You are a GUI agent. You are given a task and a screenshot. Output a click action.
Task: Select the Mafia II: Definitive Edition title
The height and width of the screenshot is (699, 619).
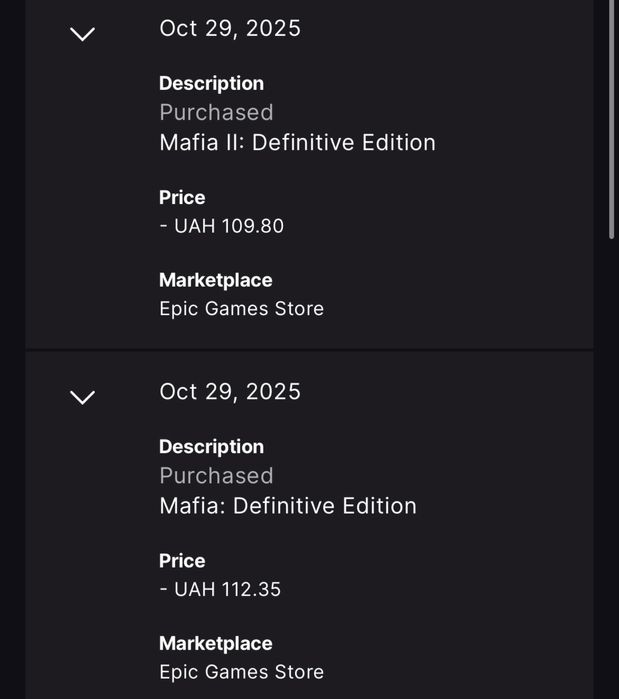pos(297,143)
